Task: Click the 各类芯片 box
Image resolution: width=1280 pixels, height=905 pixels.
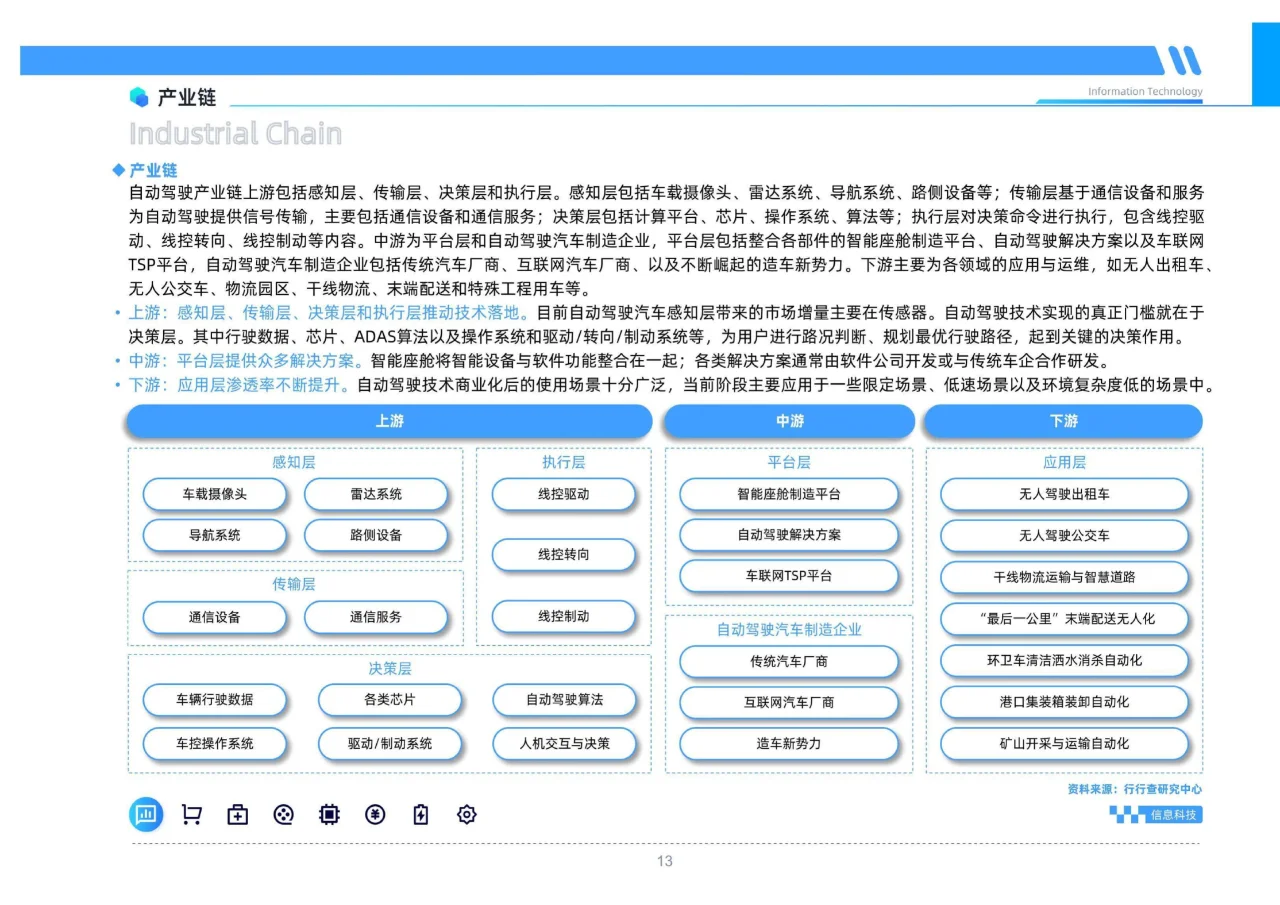Action: (x=390, y=700)
